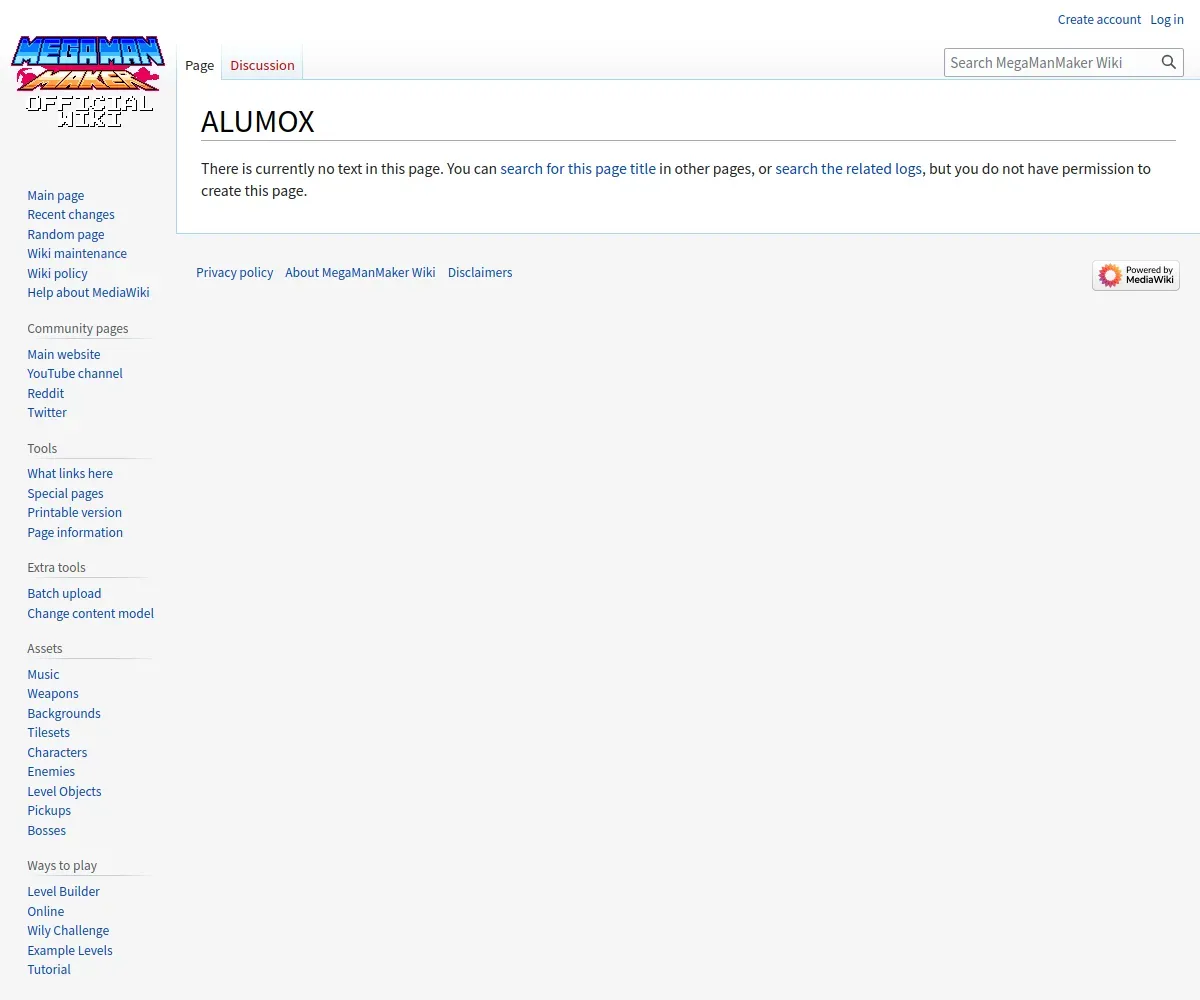
Task: Open Example Levels link
Action: click(69, 950)
